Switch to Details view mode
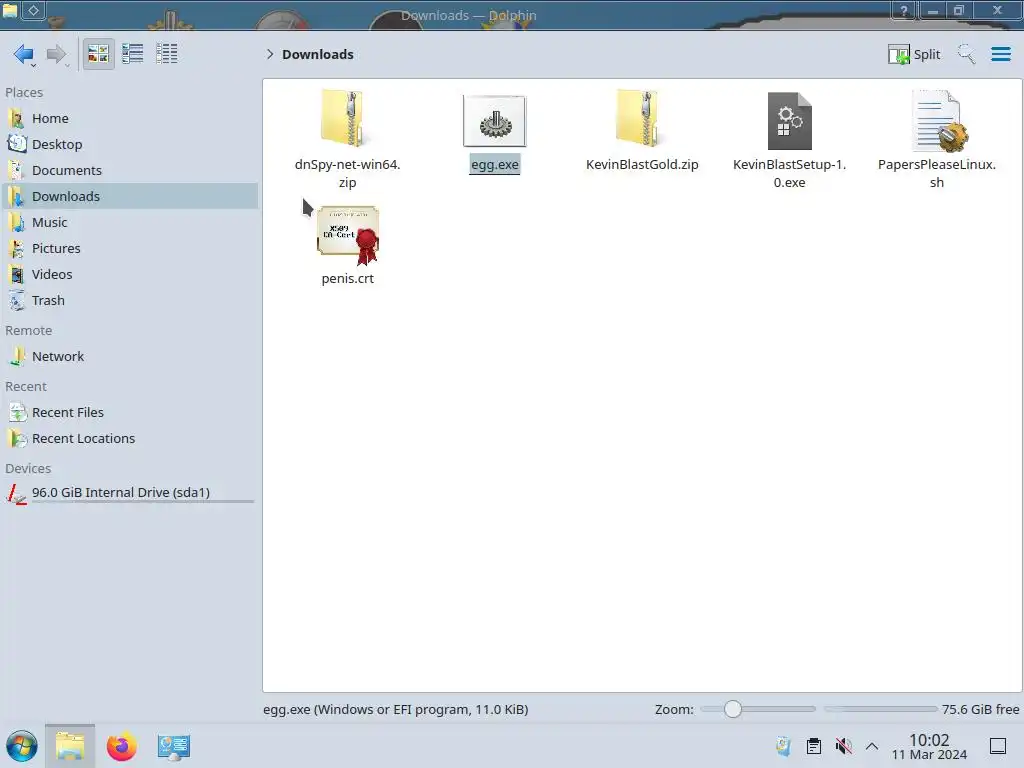This screenshot has width=1024, height=768. click(167, 54)
